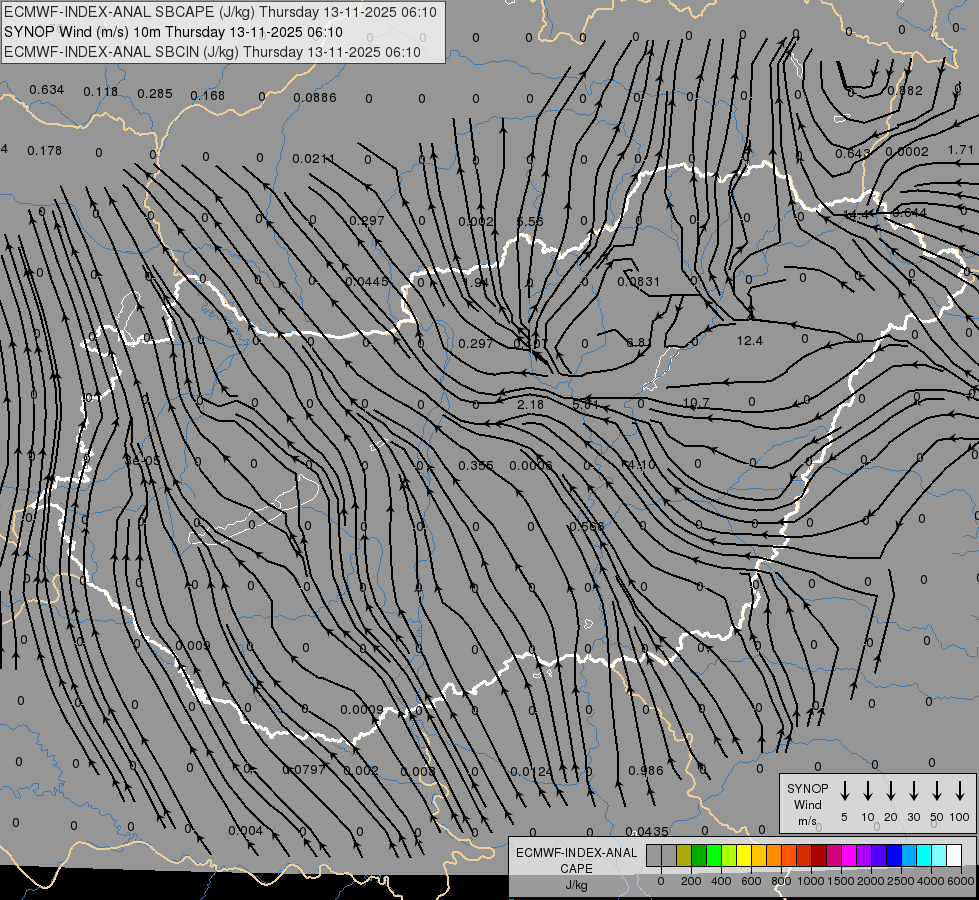Click the map value 1.71
Screen dimensions: 979x900
tap(960, 149)
